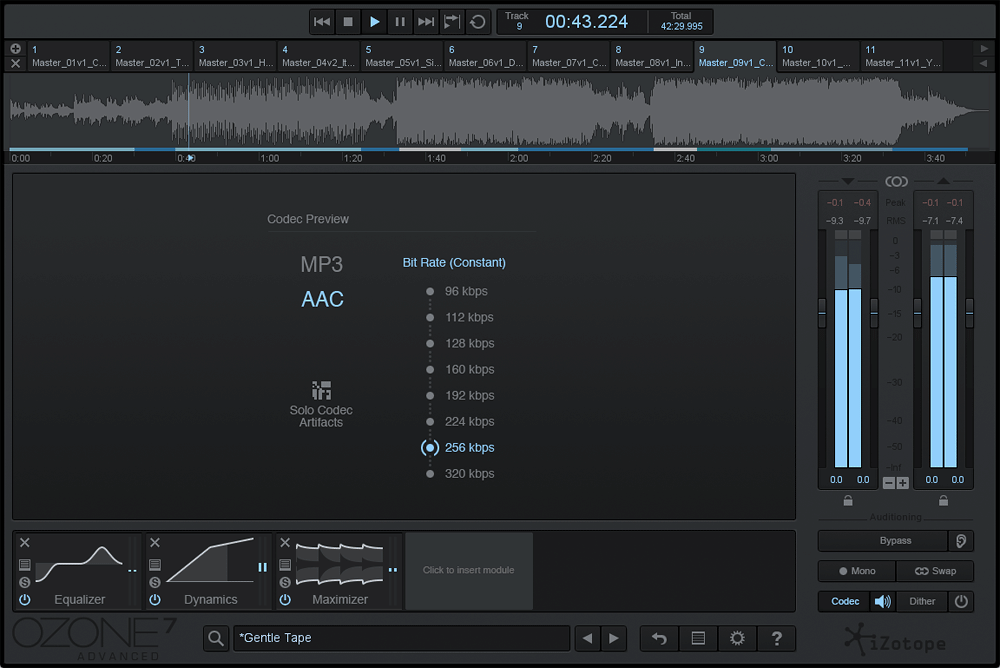The height and width of the screenshot is (668, 1000).
Task: Undo last change with arrow icon
Action: 659,638
